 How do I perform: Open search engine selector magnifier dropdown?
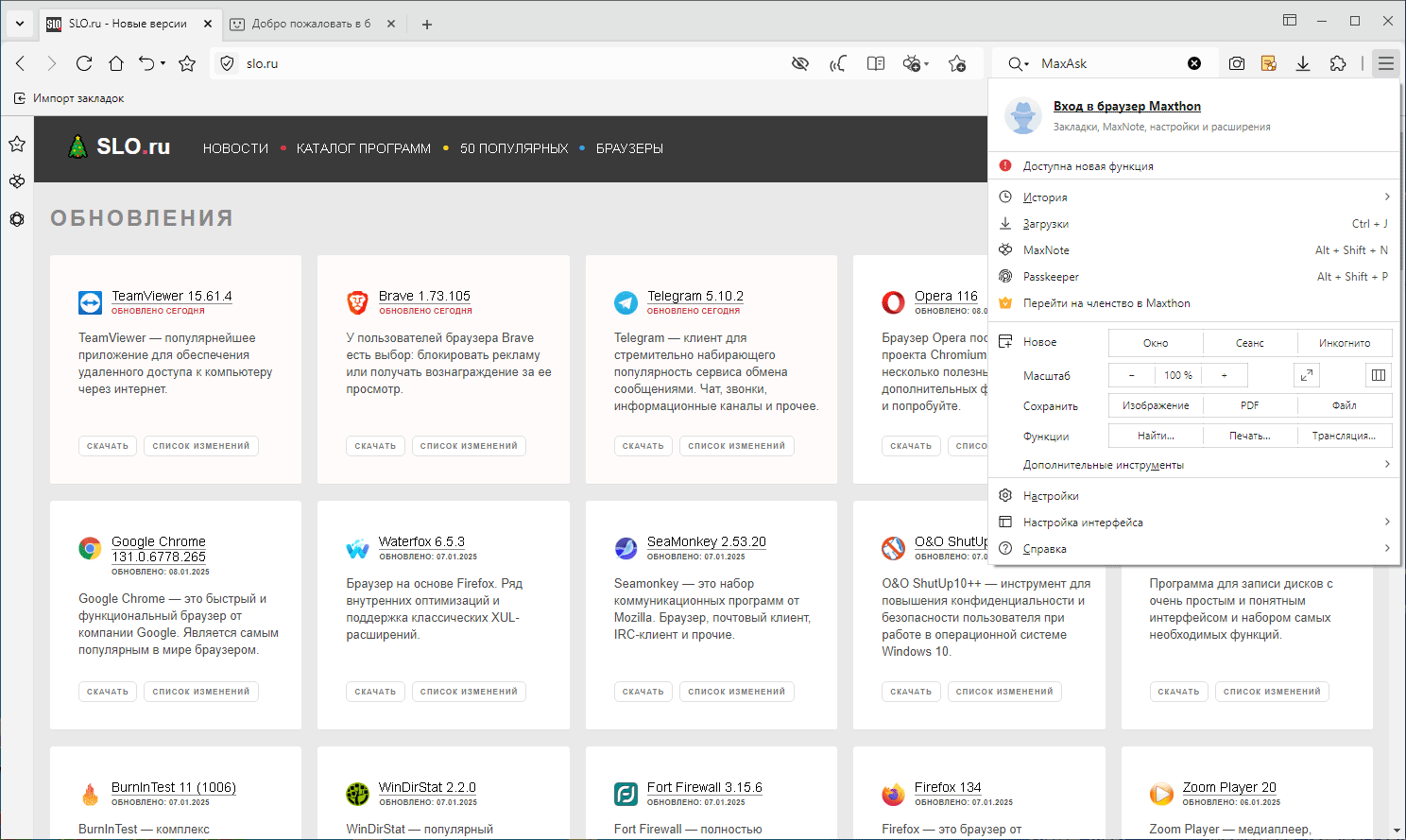pos(1018,63)
